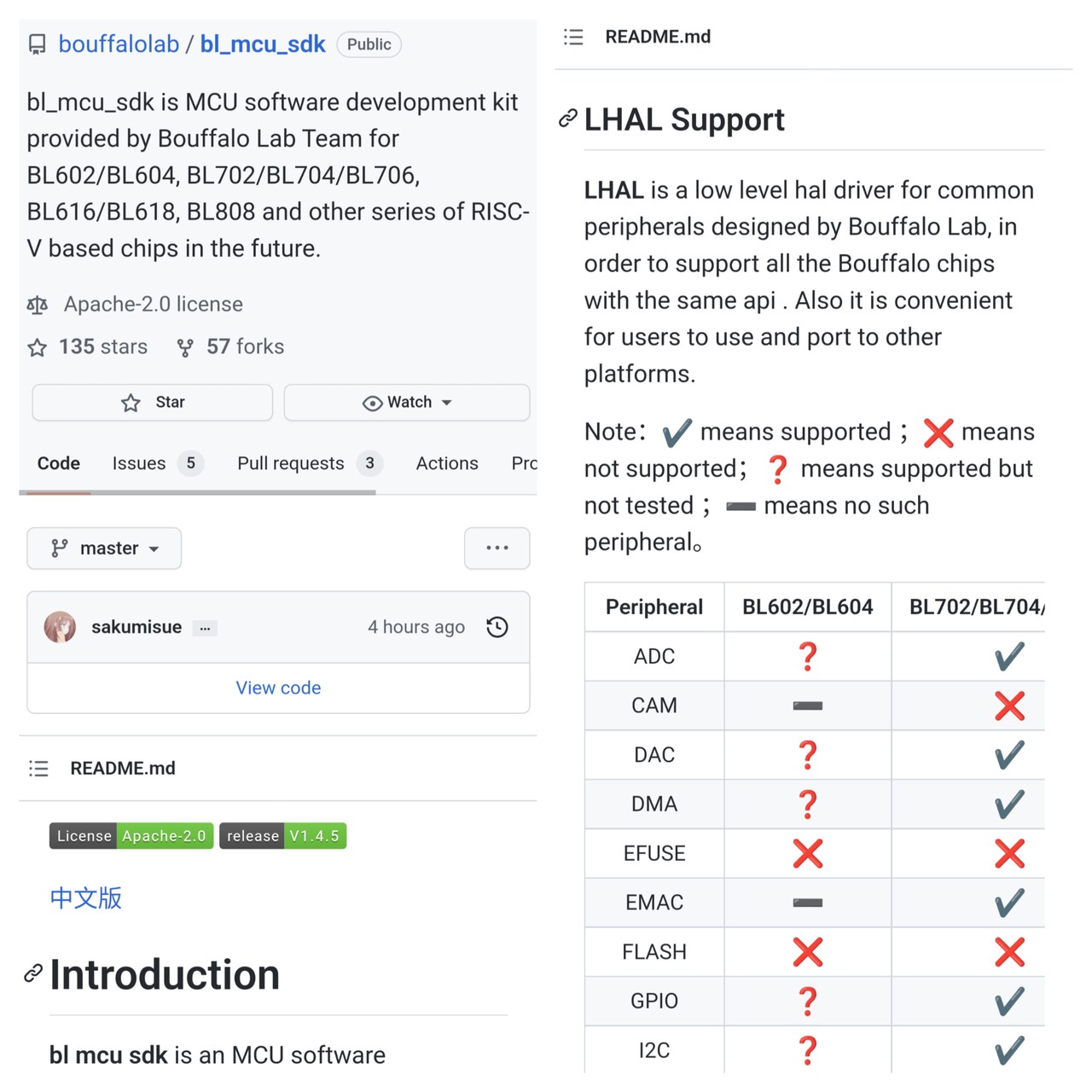Switch to the Pull requests tab
This screenshot has width=1092, height=1092.
[291, 463]
